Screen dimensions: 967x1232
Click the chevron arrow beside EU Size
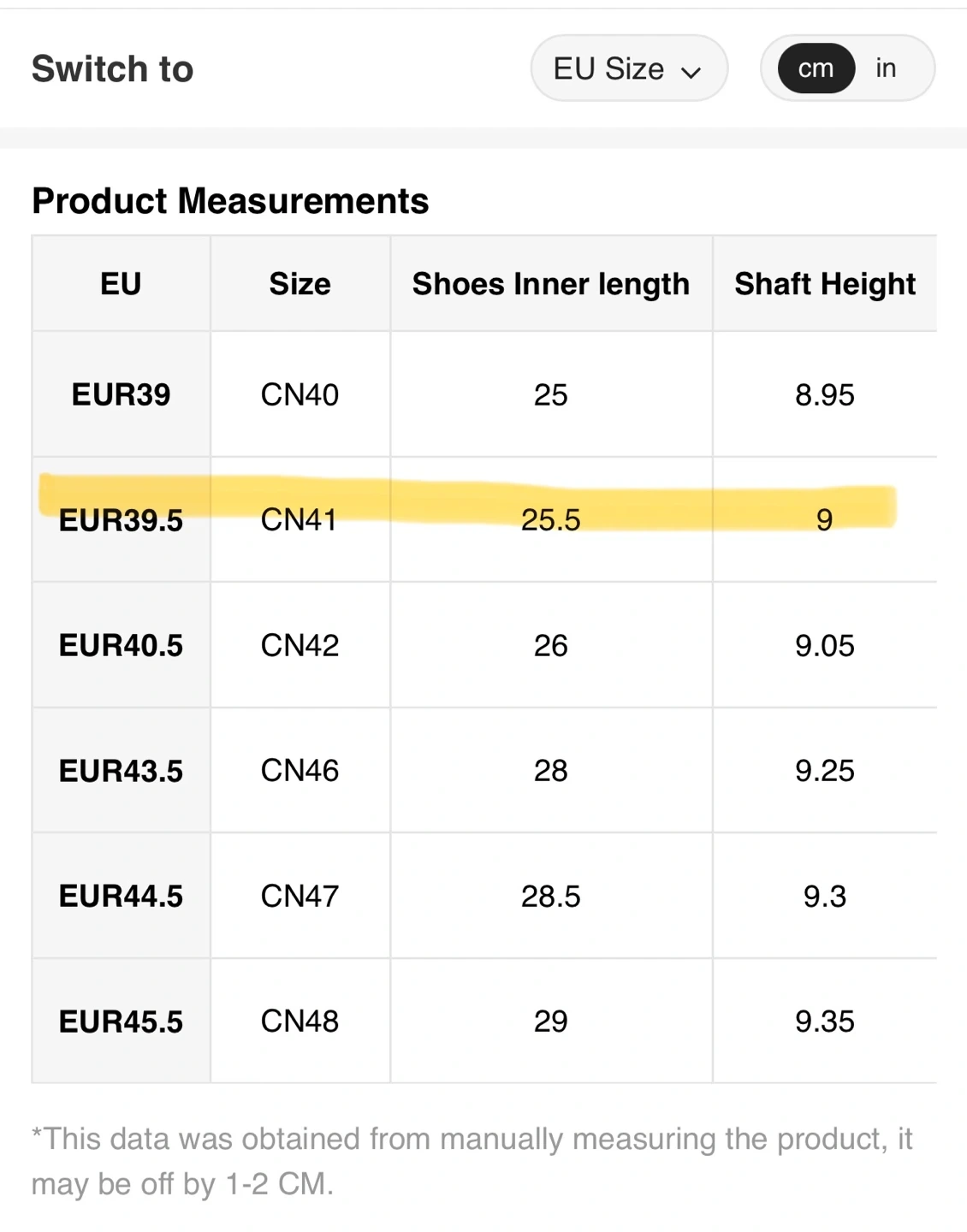click(691, 72)
